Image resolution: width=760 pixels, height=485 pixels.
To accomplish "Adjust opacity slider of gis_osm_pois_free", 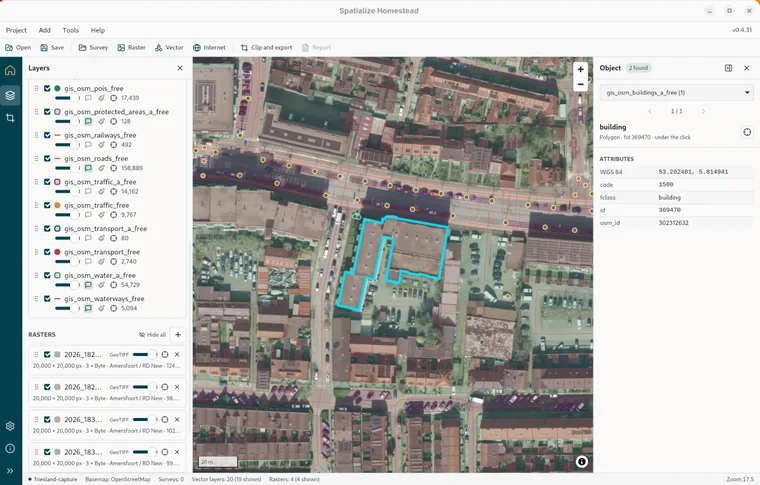I will [x=67, y=98].
